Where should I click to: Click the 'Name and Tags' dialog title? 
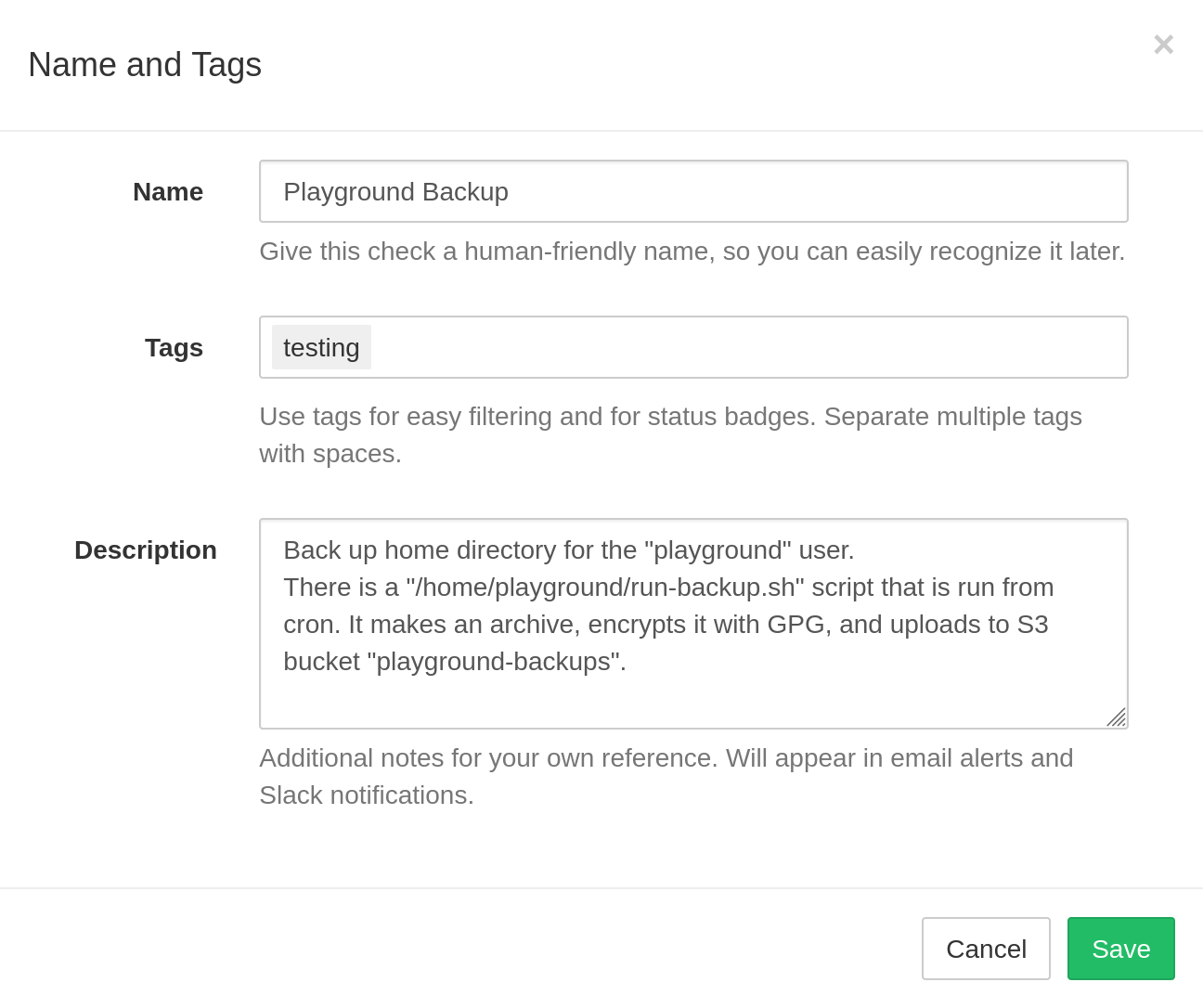tap(145, 64)
